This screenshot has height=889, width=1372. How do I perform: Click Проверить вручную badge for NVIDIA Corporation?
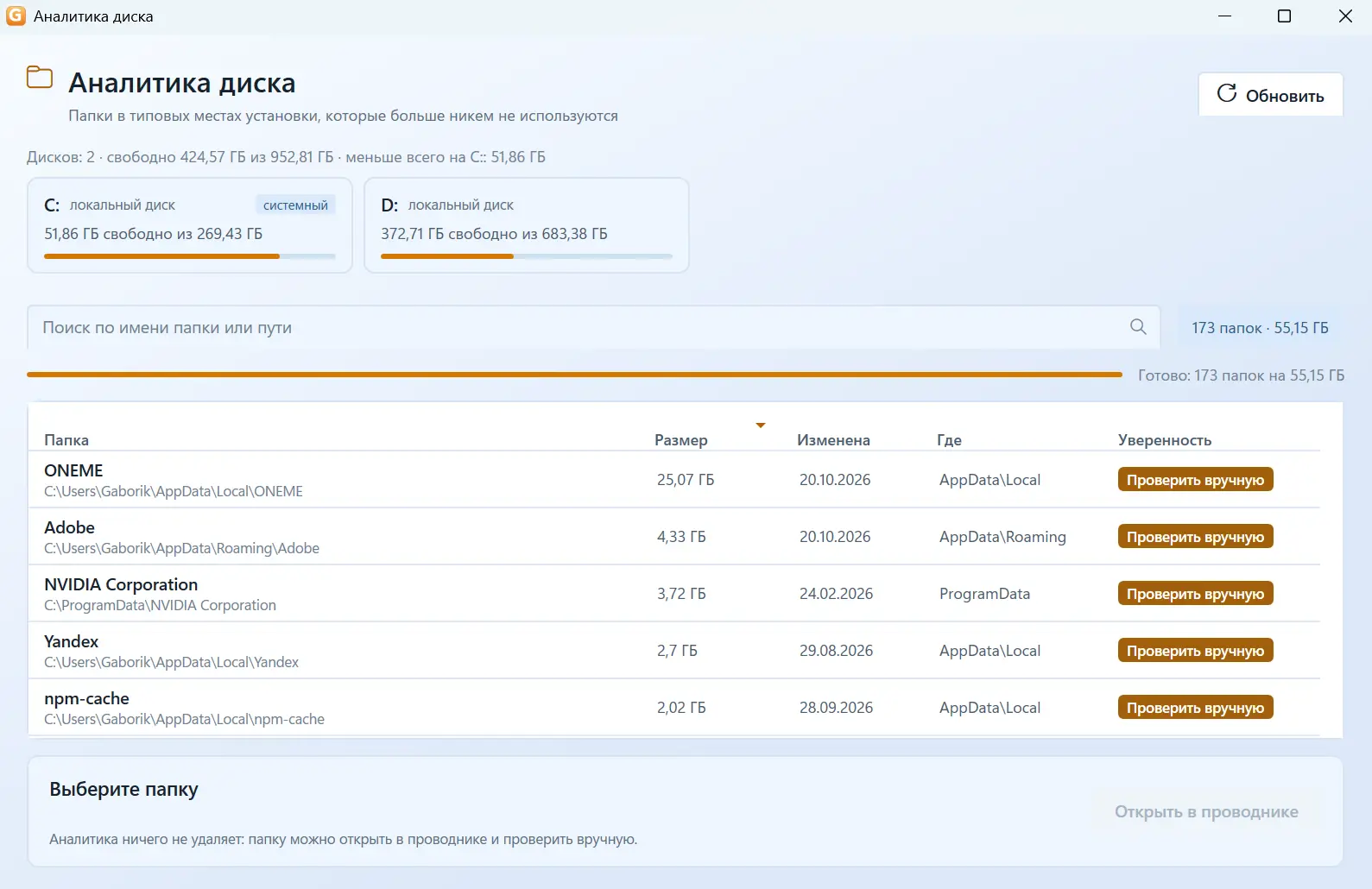coord(1195,594)
